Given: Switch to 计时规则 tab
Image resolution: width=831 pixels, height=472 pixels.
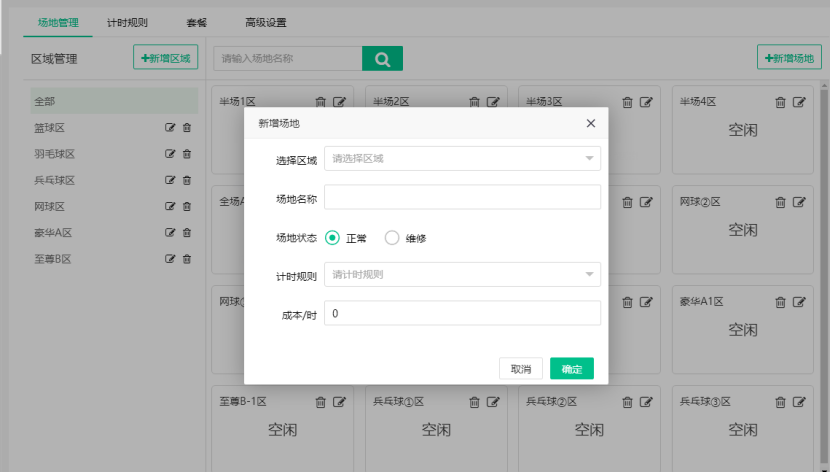Looking at the screenshot, I should pos(128,22).
